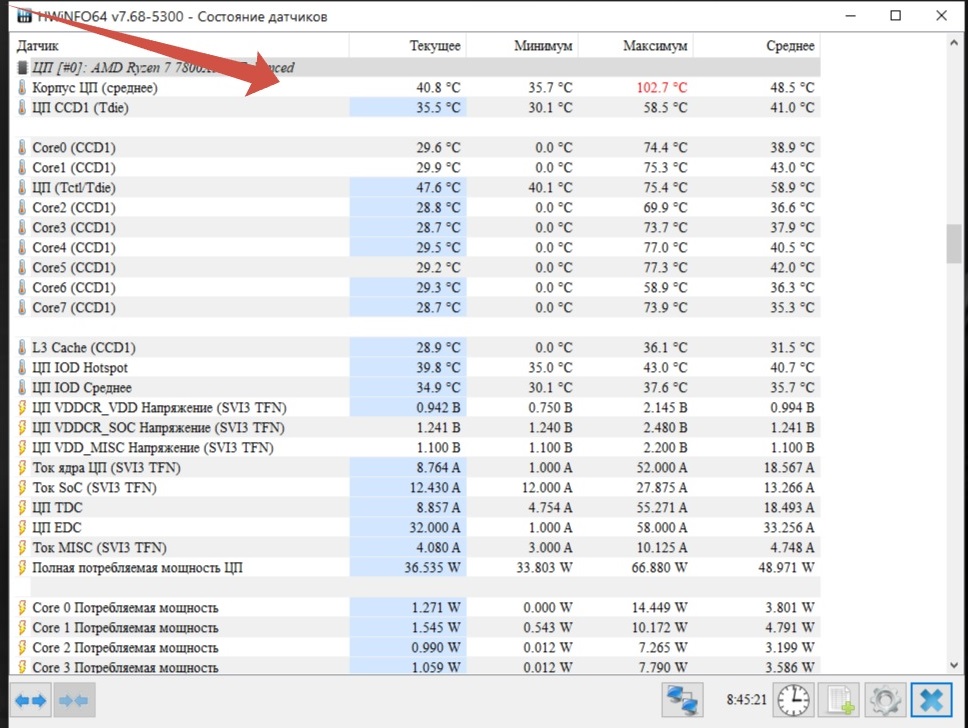Viewport: 972px width, 728px height.
Task: Click the 8:45:21 elapsed time readout
Action: (746, 699)
